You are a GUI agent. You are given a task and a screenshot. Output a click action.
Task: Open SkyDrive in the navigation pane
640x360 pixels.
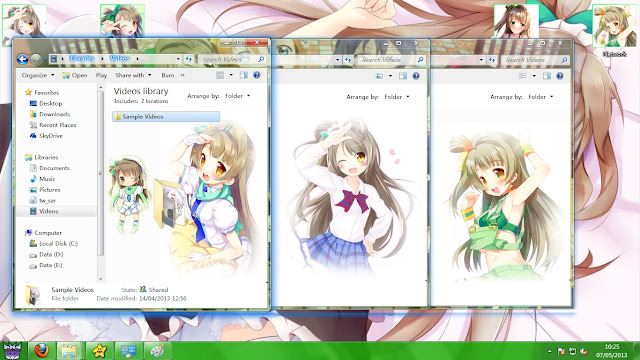[x=46, y=136]
